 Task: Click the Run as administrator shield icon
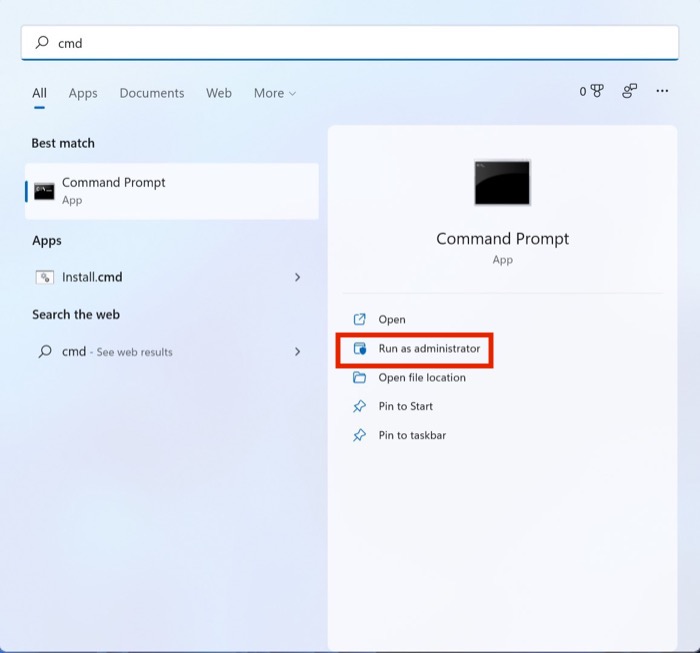click(360, 349)
